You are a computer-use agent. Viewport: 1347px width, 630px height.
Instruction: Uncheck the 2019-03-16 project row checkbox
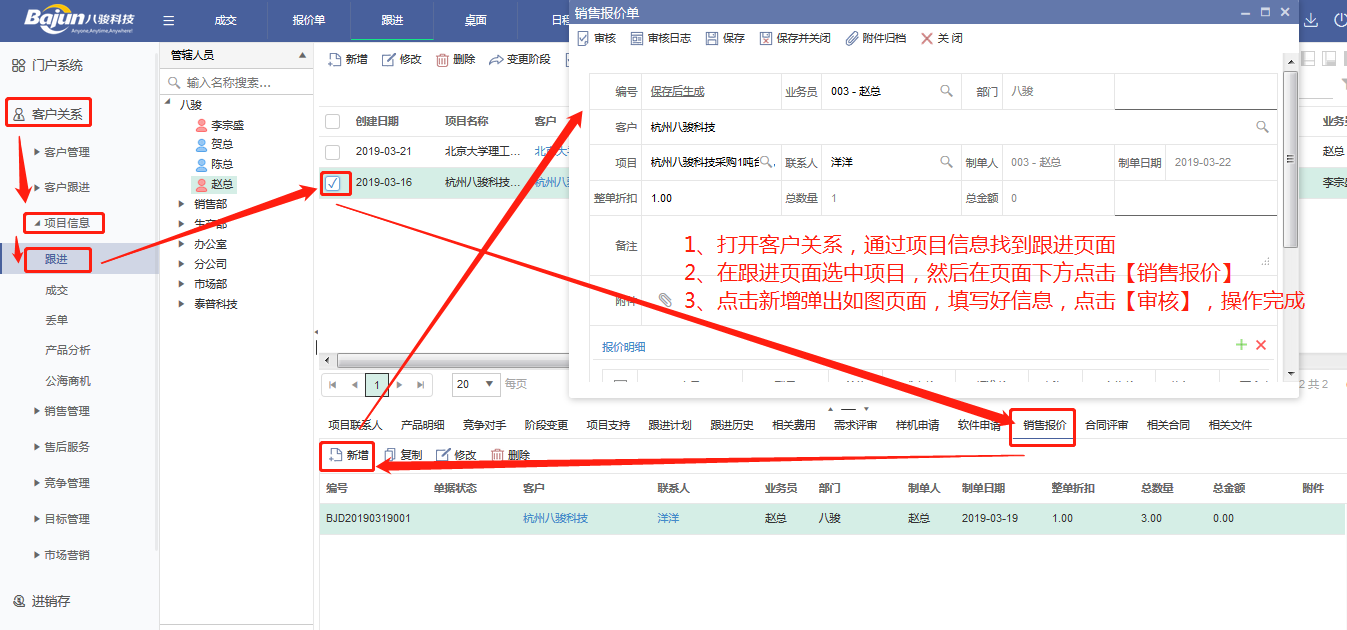(333, 183)
